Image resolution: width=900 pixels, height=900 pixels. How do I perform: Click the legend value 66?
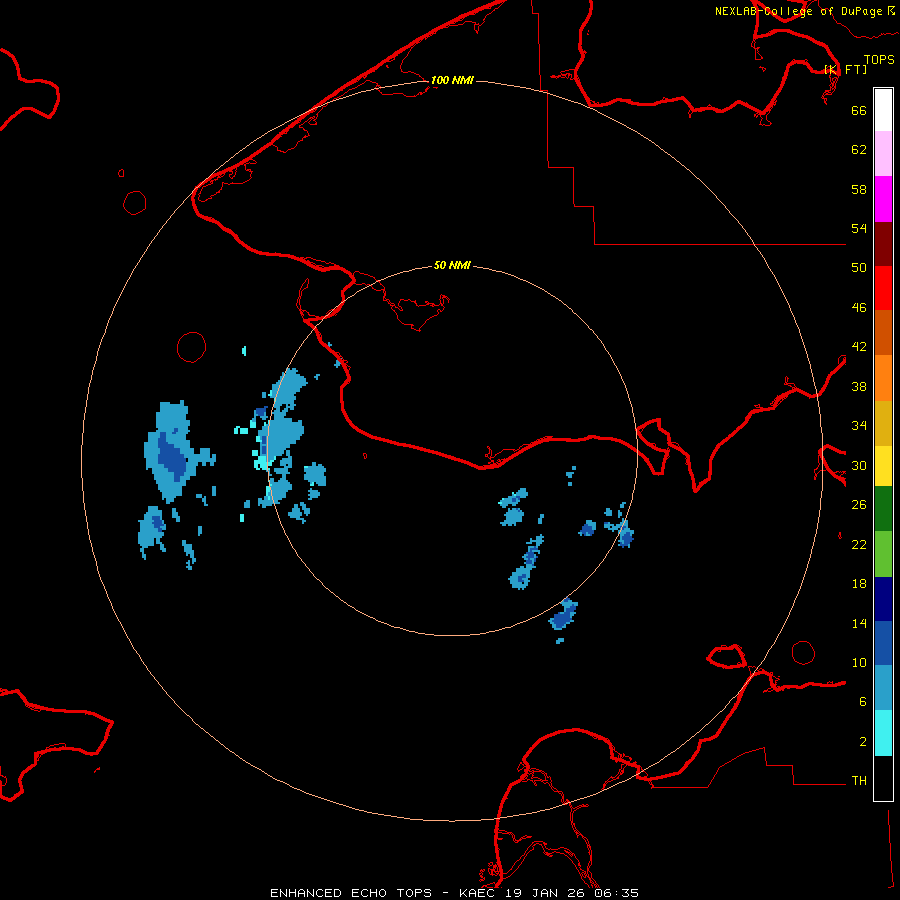pos(859,110)
